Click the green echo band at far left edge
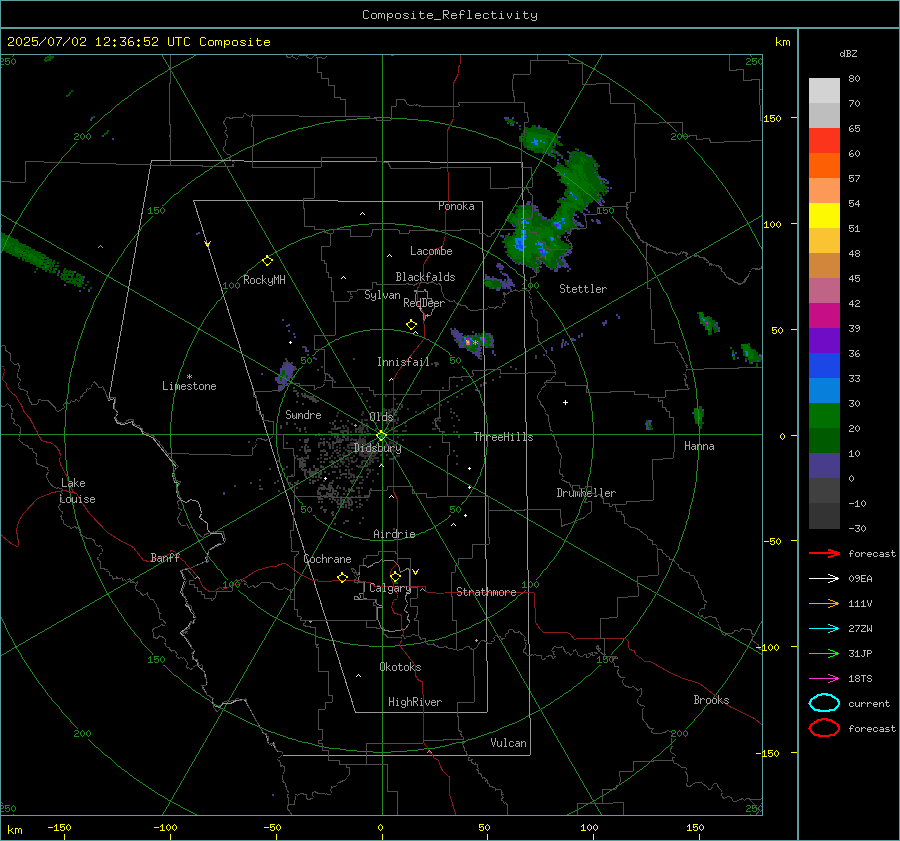Viewport: 900px width, 841px height. pyautogui.click(x=40, y=258)
